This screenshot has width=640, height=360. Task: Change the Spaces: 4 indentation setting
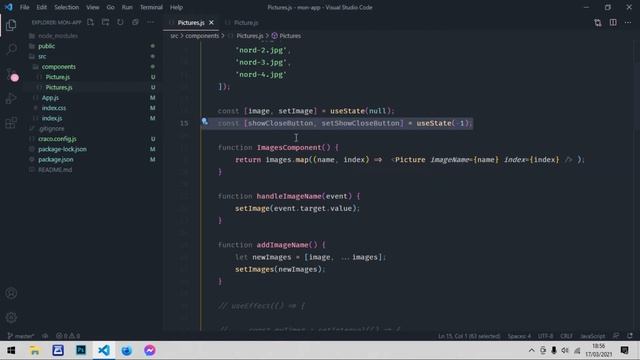coord(519,336)
